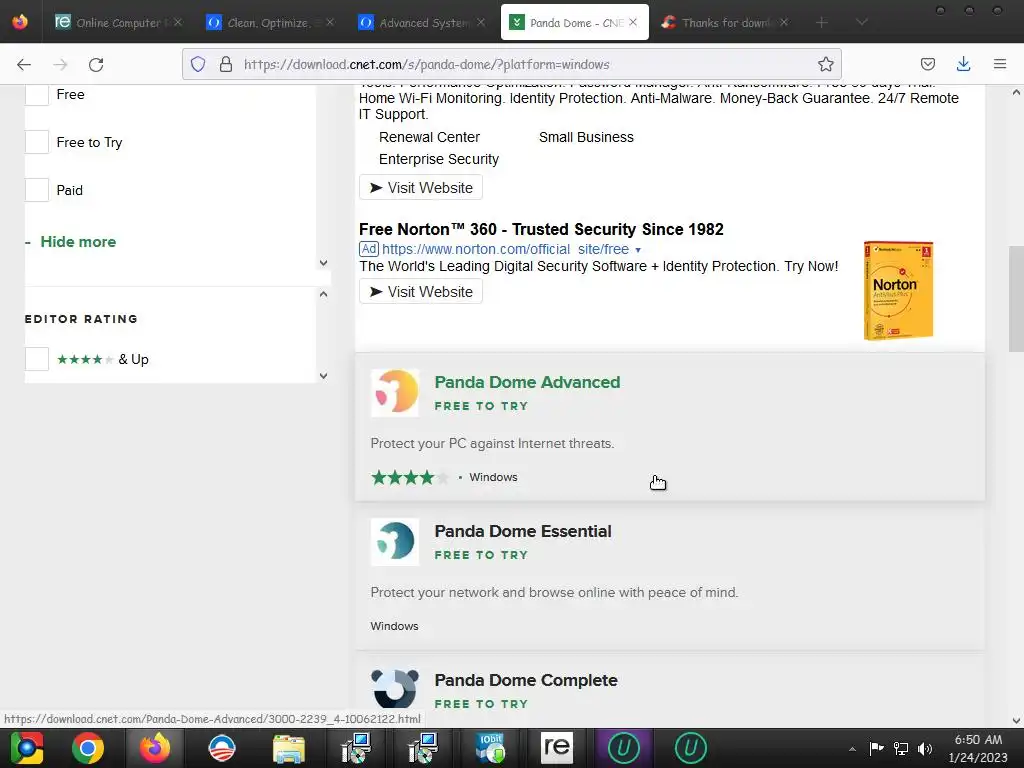Open Panda Dome Complete title link

pyautogui.click(x=526, y=680)
